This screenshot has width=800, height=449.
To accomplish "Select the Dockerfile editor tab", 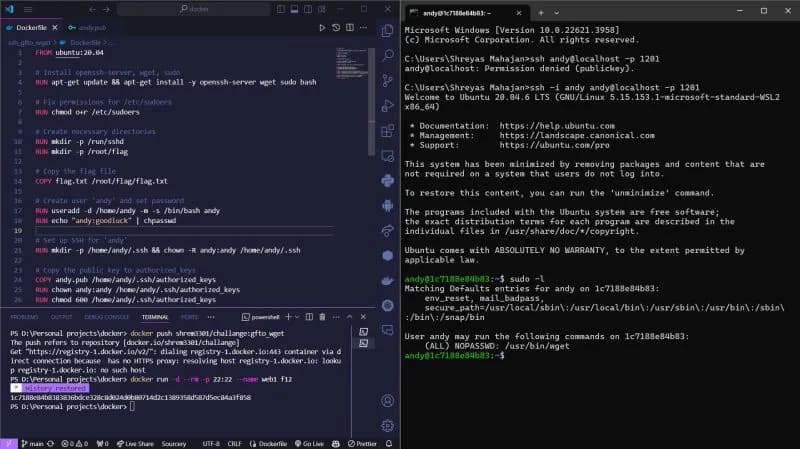I will (31, 28).
